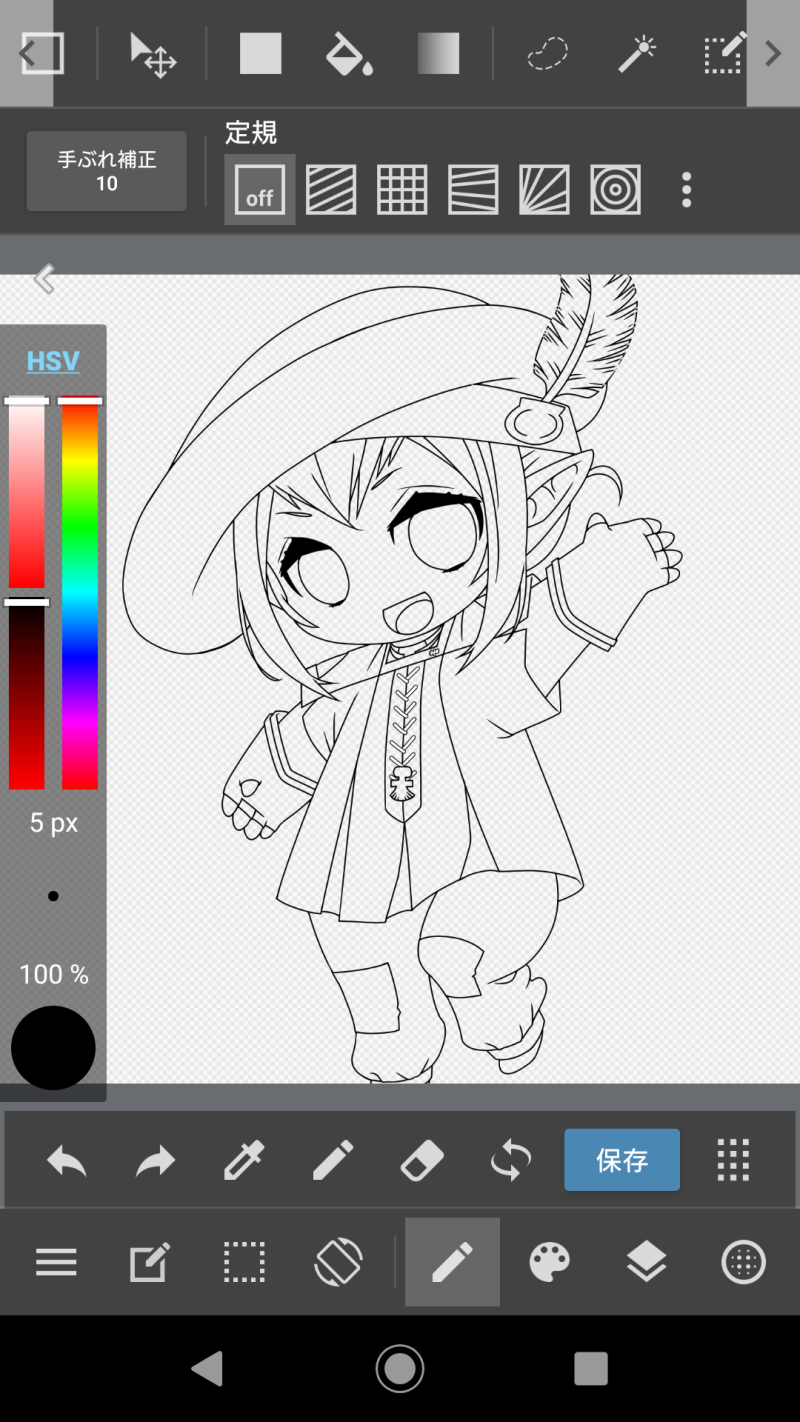
Task: Undo the last stroke
Action: coord(67,1161)
